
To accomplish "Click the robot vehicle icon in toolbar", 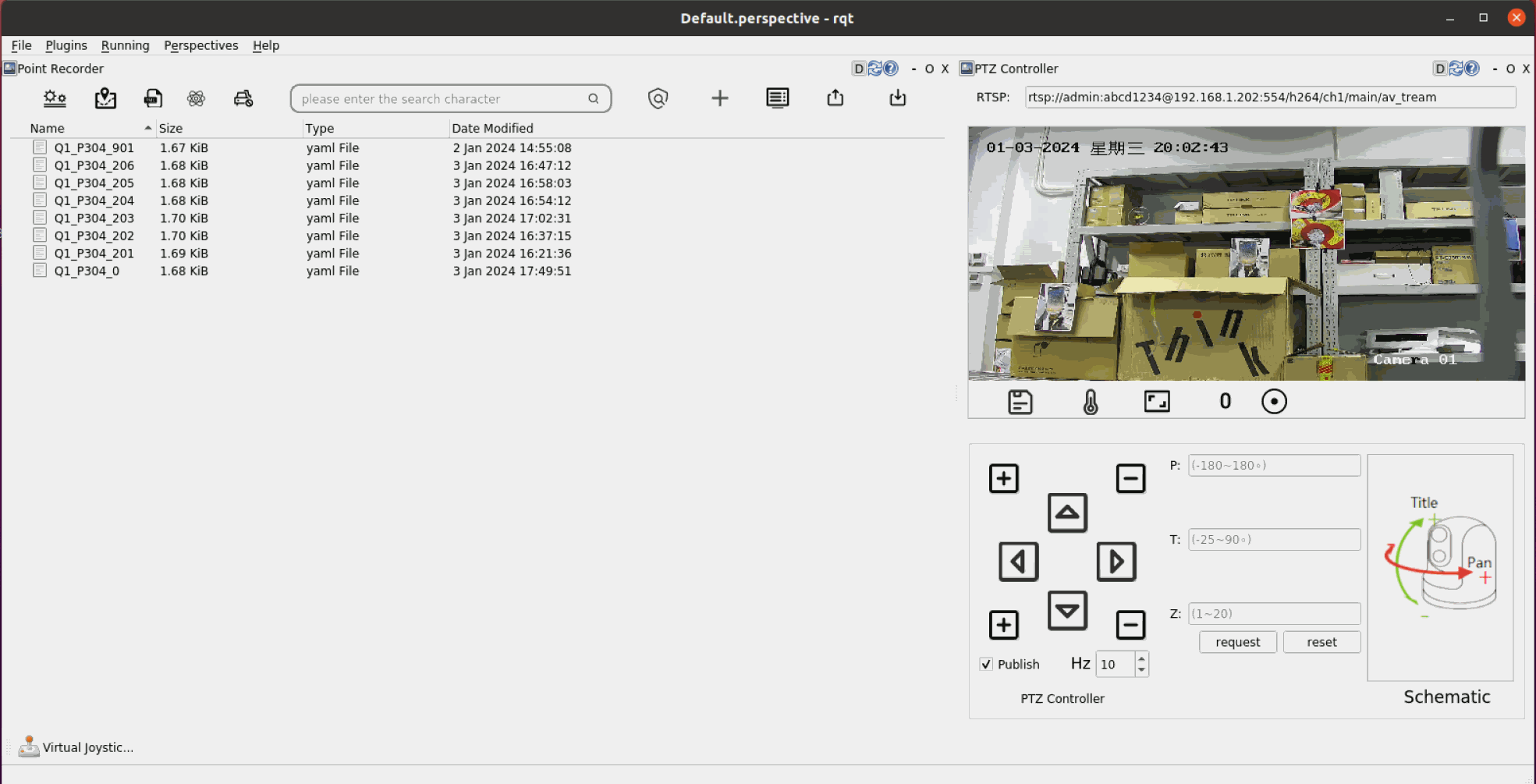I will pos(243,98).
